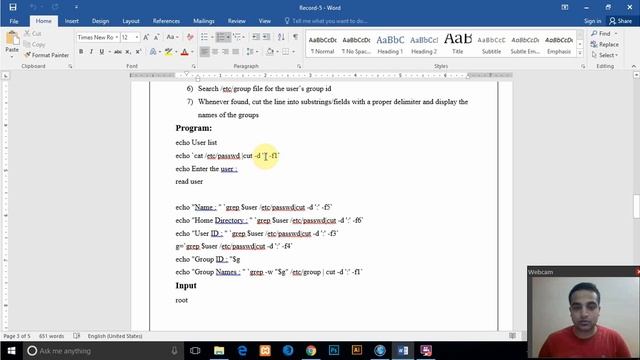
Task: Click the line spacing icon
Action: (x=250, y=52)
